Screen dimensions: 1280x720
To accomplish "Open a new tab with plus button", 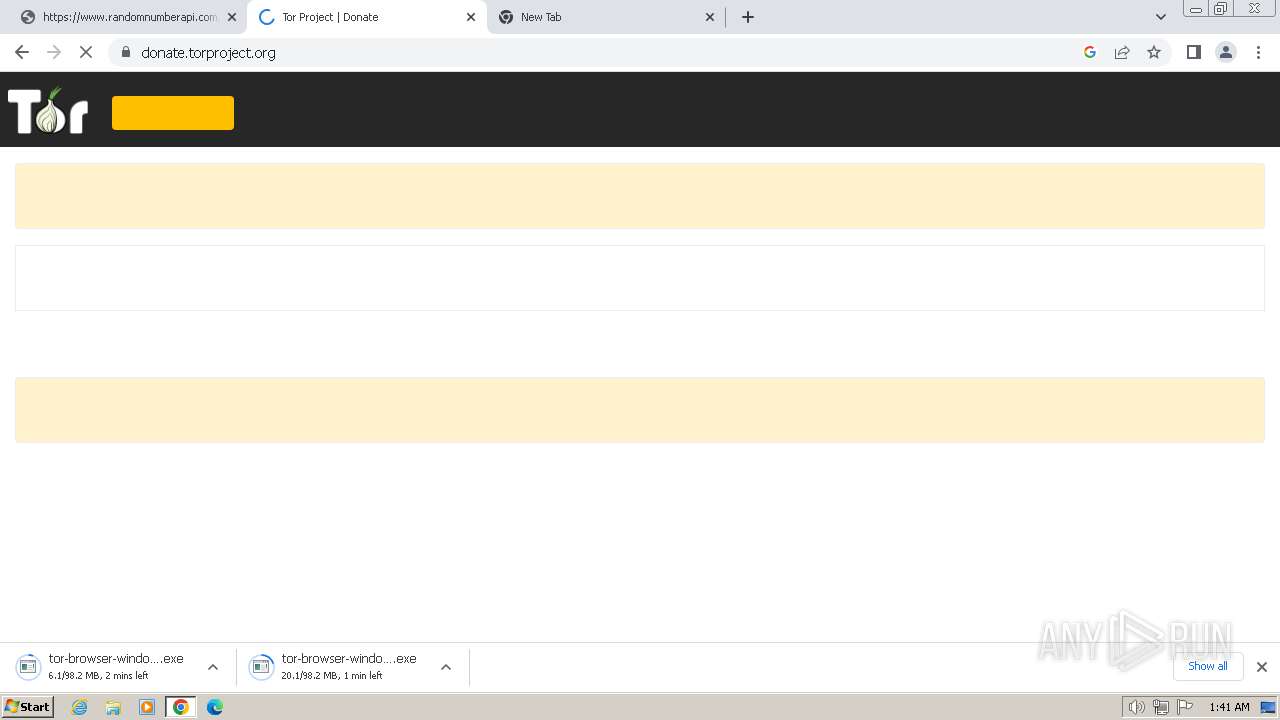I will (748, 17).
